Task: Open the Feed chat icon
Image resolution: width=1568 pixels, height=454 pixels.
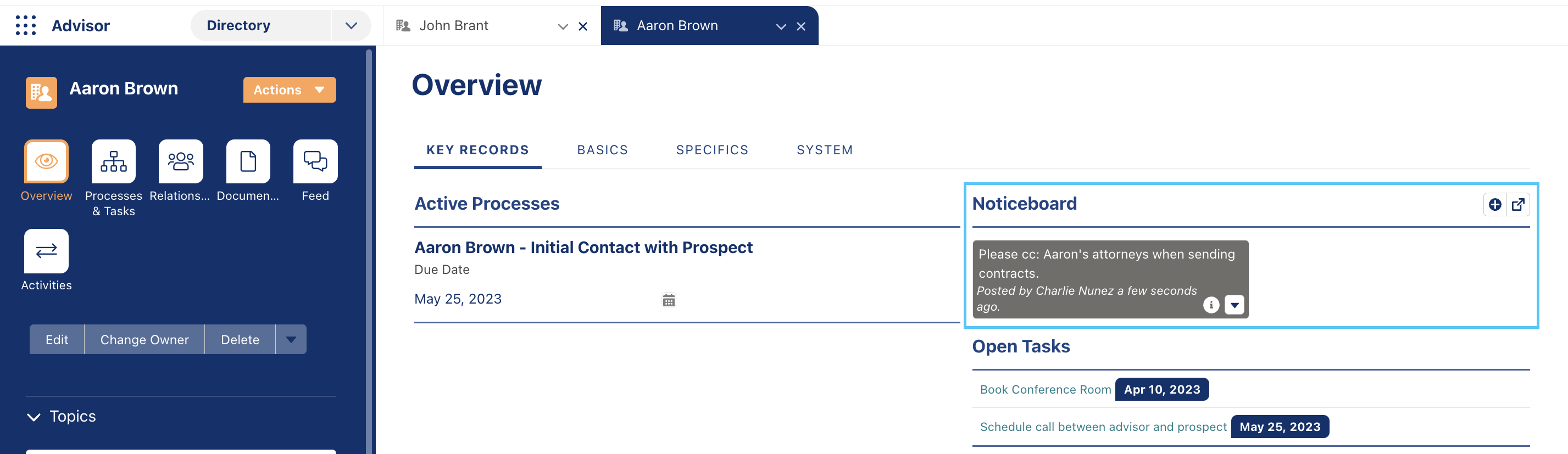Action: [x=315, y=161]
